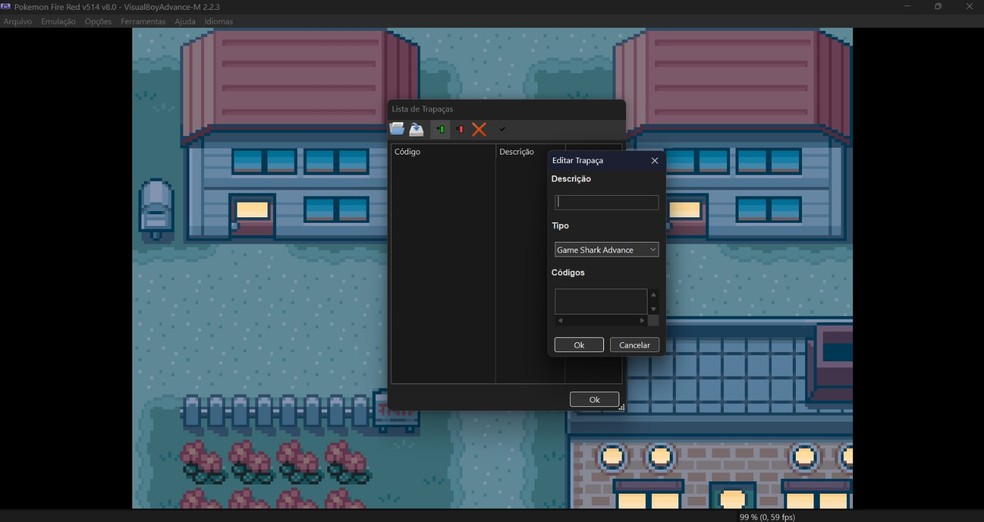The image size is (984, 522).
Task: Click the Códigos scroll down arrow
Action: click(653, 309)
